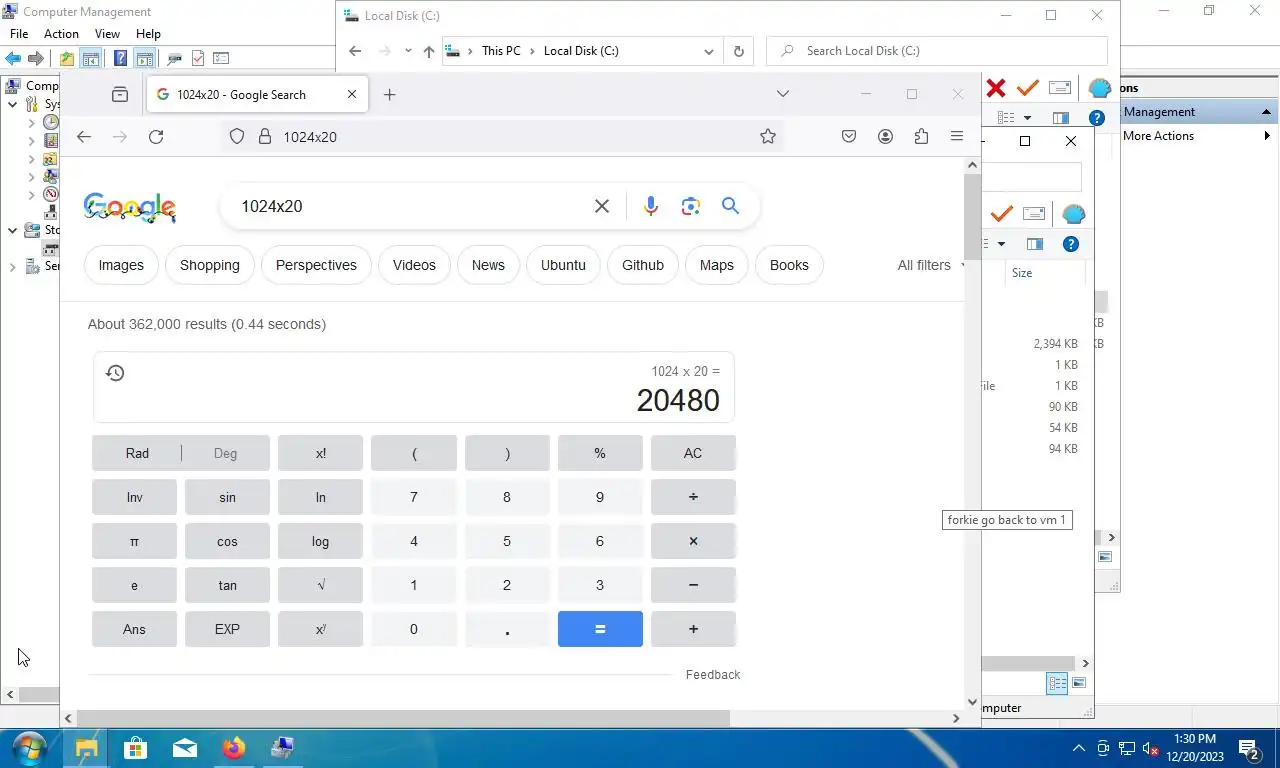Click the checklist icon in Computer Management toolbar
Screen dimensions: 1280x768
tap(198, 59)
